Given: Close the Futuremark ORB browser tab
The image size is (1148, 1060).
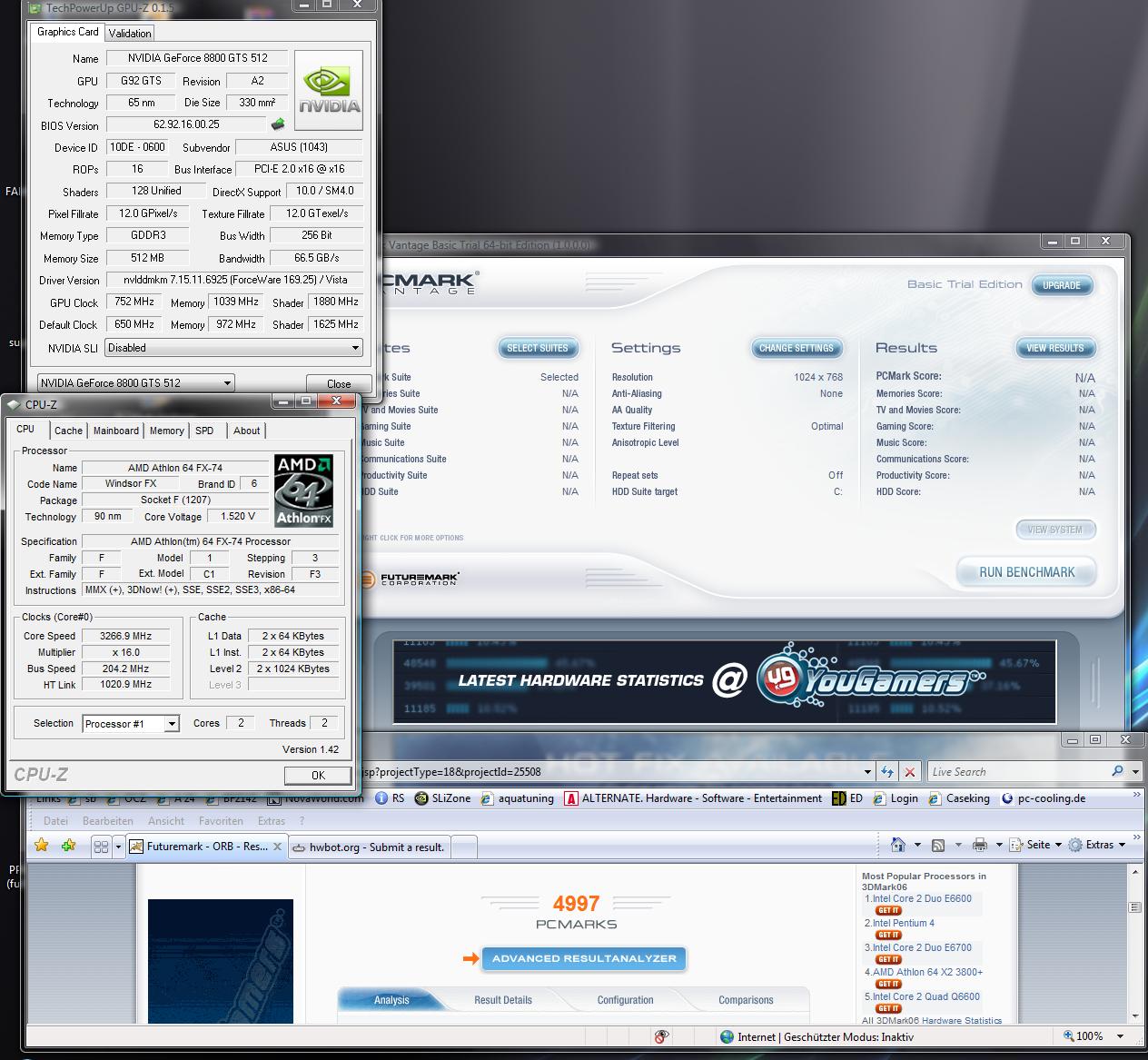Looking at the screenshot, I should click(x=277, y=847).
